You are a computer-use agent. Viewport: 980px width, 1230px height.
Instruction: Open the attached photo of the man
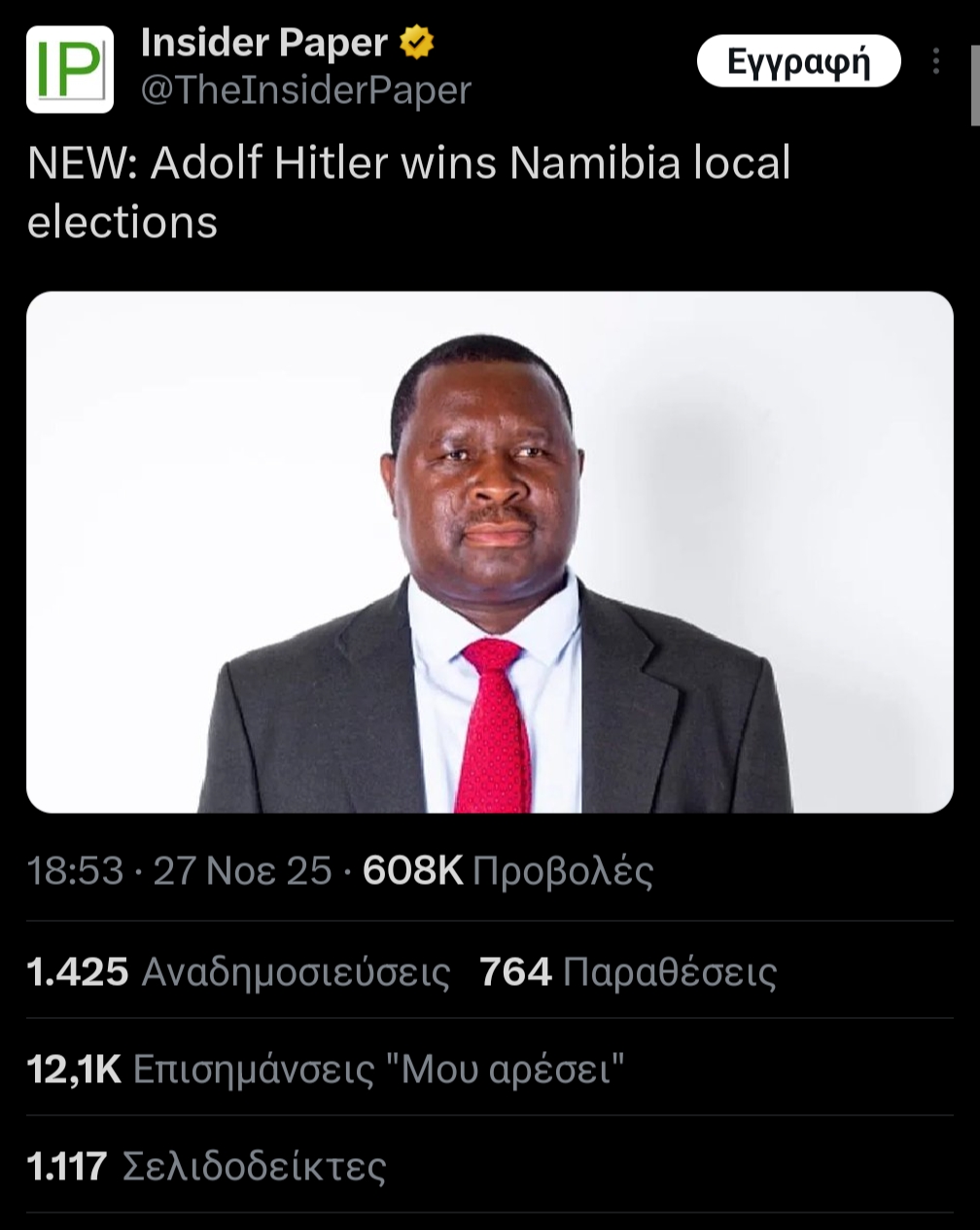(x=489, y=551)
